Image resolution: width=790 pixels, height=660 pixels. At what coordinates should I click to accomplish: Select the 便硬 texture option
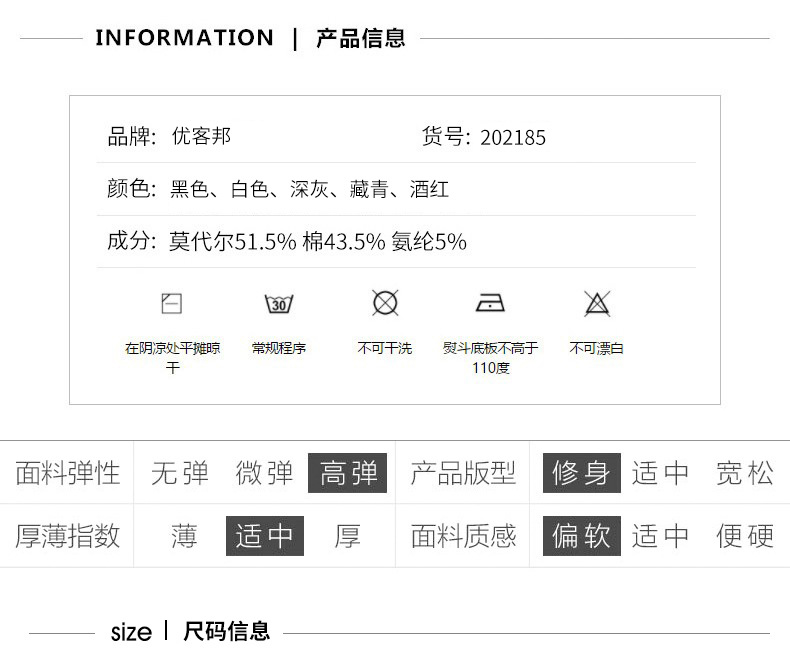pyautogui.click(x=745, y=536)
